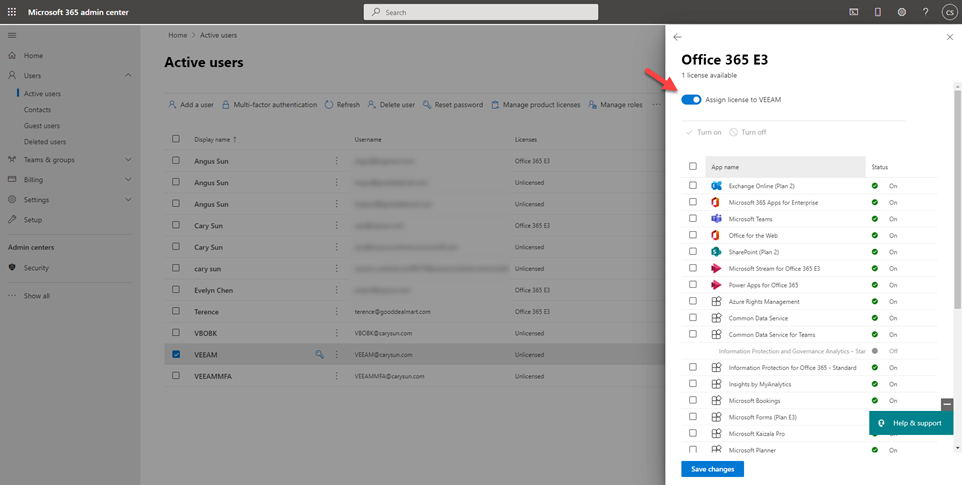The image size is (962, 485).
Task: Click the Microsoft Bookings icon
Action: point(715,400)
